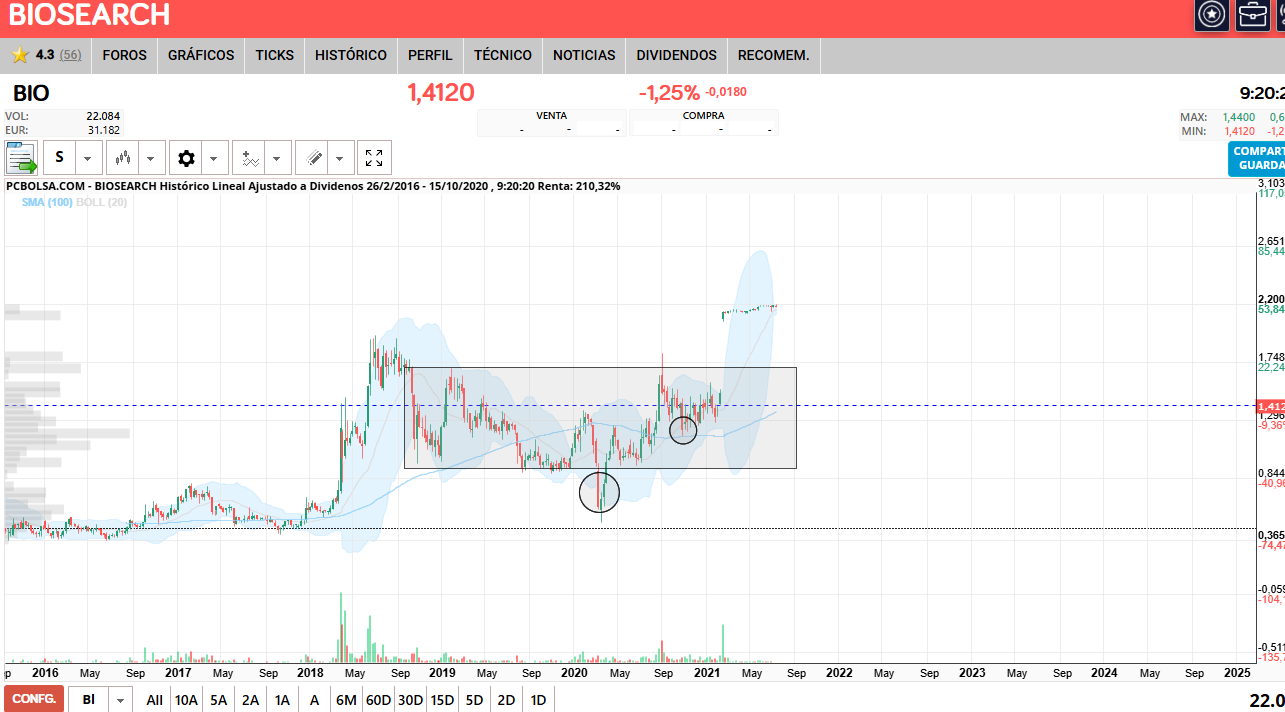Select the A time range

pos(314,700)
